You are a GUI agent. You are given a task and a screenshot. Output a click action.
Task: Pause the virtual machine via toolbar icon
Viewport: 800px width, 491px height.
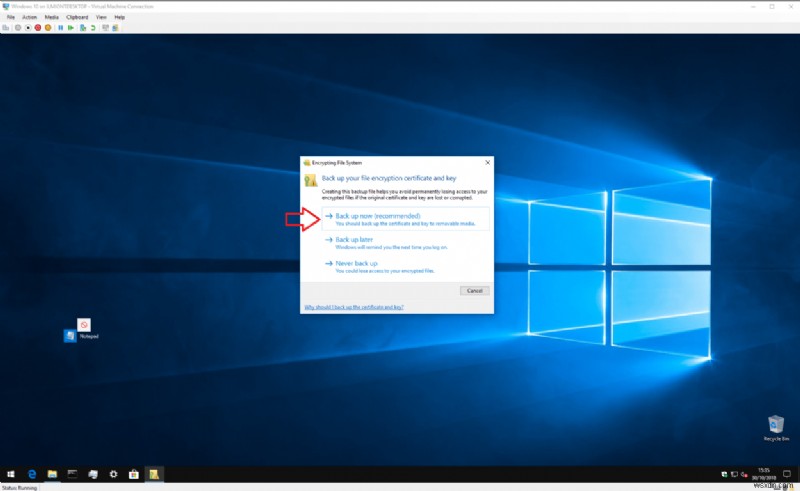(x=60, y=28)
